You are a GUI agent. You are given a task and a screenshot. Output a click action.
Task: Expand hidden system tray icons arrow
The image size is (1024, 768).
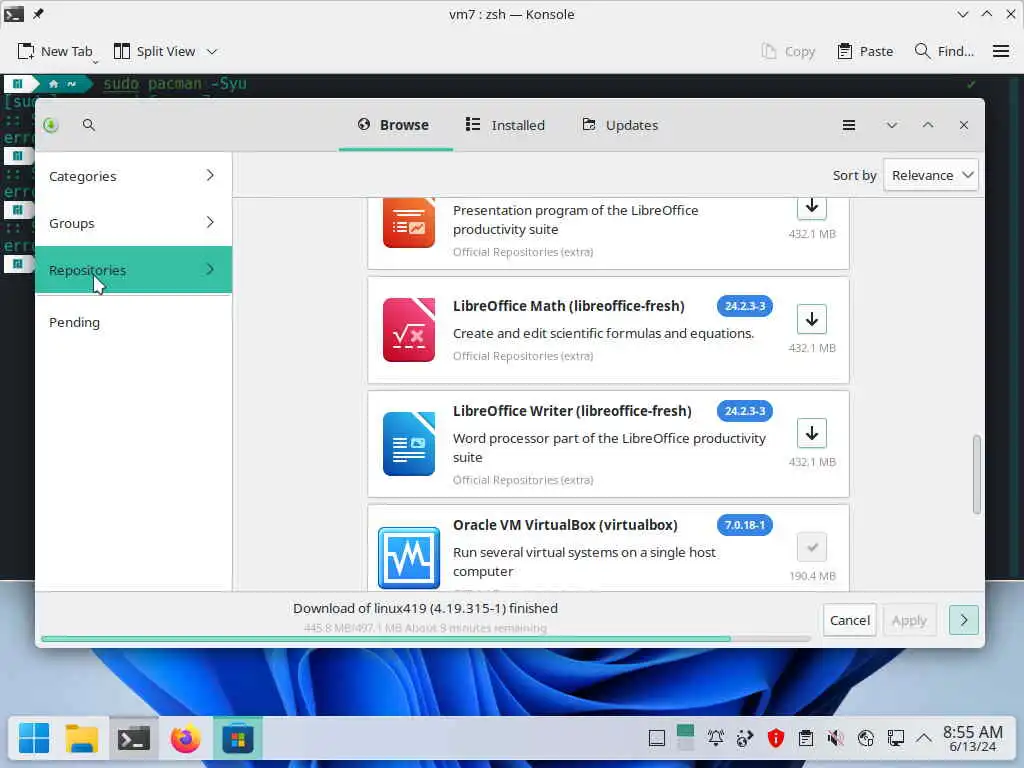tap(923, 738)
